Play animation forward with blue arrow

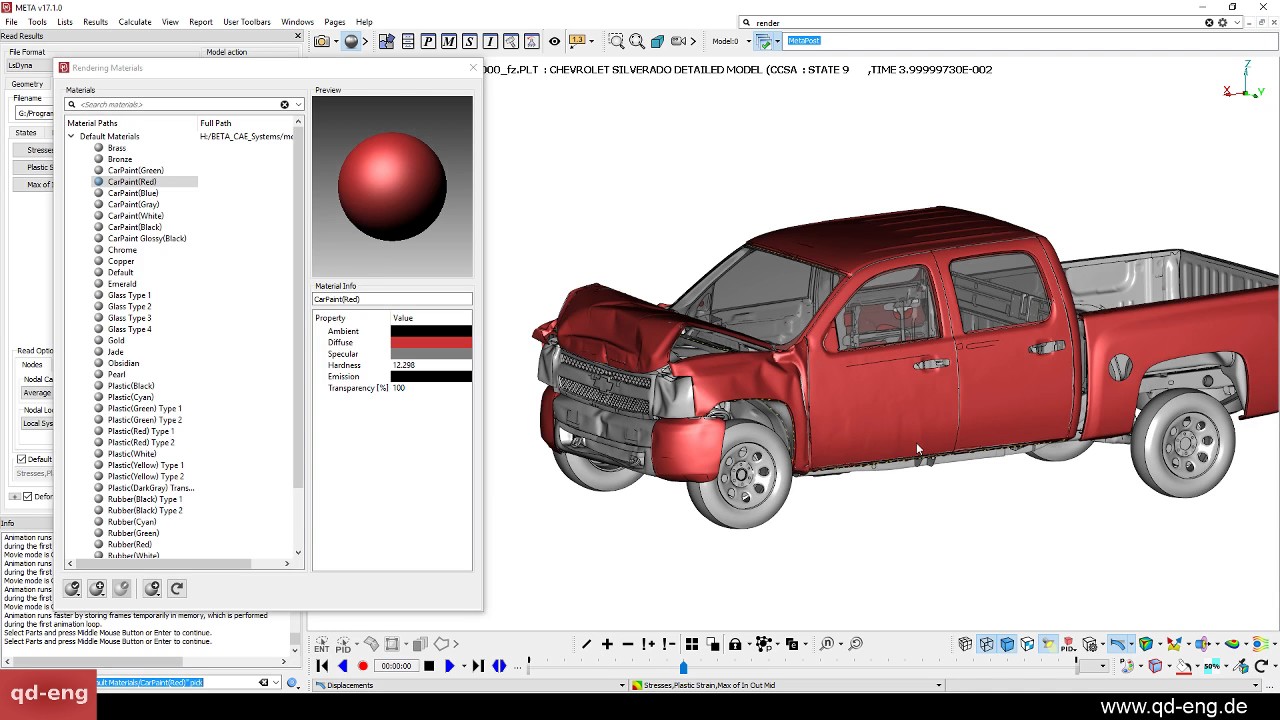tap(449, 666)
